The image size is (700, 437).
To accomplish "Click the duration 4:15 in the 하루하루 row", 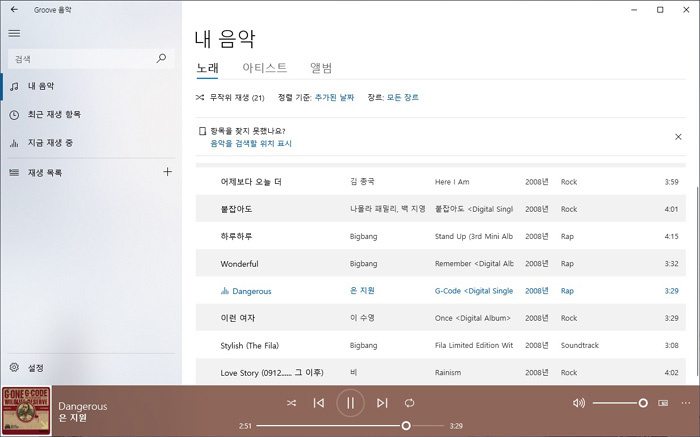I will (671, 236).
